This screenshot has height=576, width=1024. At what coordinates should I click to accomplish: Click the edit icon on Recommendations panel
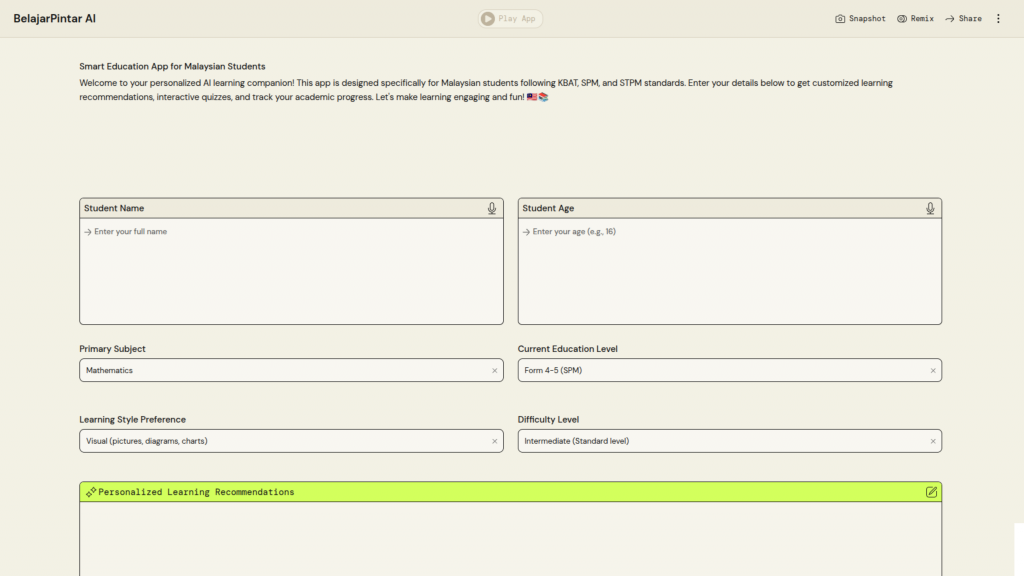coord(931,492)
